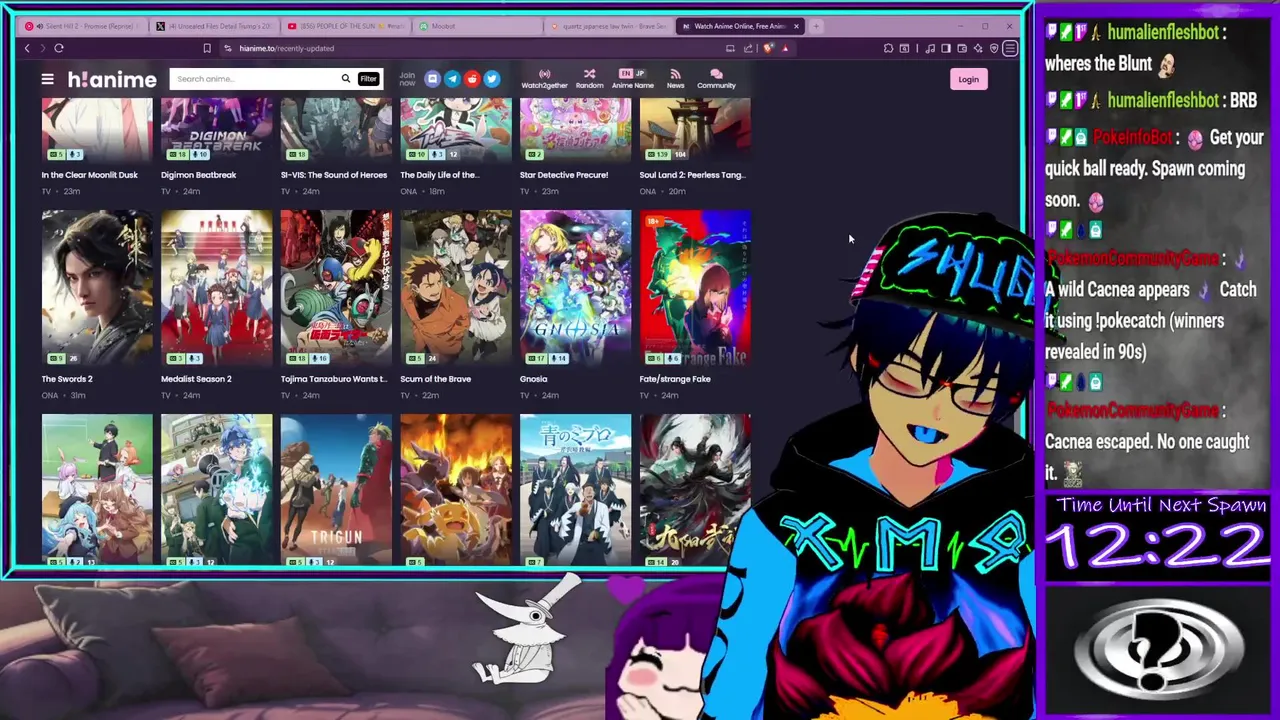The image size is (1280, 720).
Task: Open Tojima Tanzaburo Wants poster
Action: 336,288
